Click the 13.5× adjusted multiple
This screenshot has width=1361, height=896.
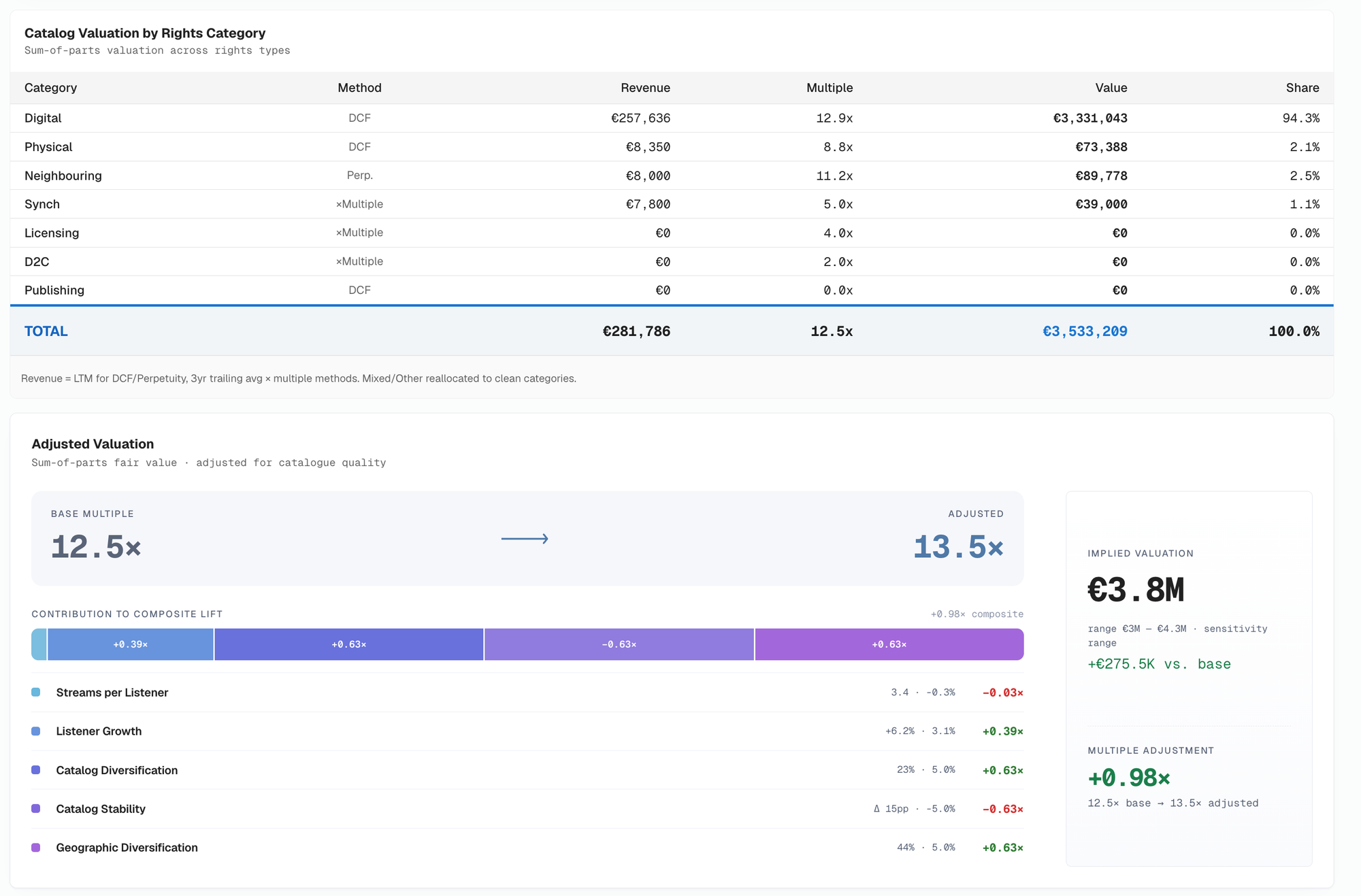tap(958, 547)
